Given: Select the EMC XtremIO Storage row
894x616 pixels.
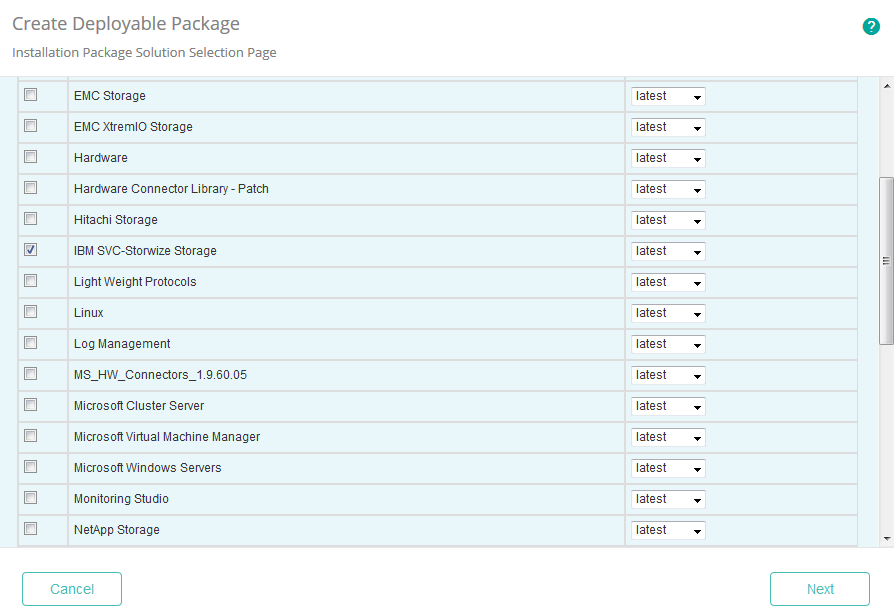Looking at the screenshot, I should [300, 126].
